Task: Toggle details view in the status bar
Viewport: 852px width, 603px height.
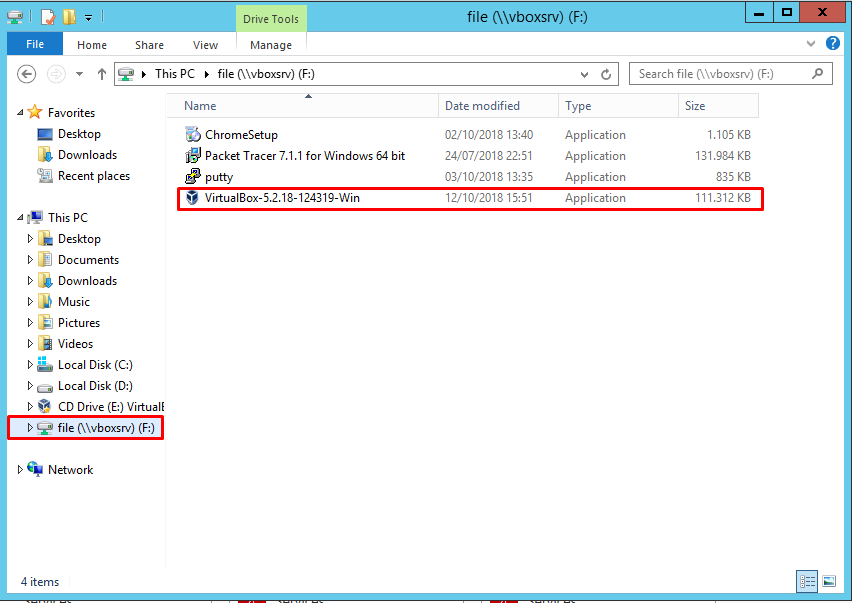Action: (806, 581)
